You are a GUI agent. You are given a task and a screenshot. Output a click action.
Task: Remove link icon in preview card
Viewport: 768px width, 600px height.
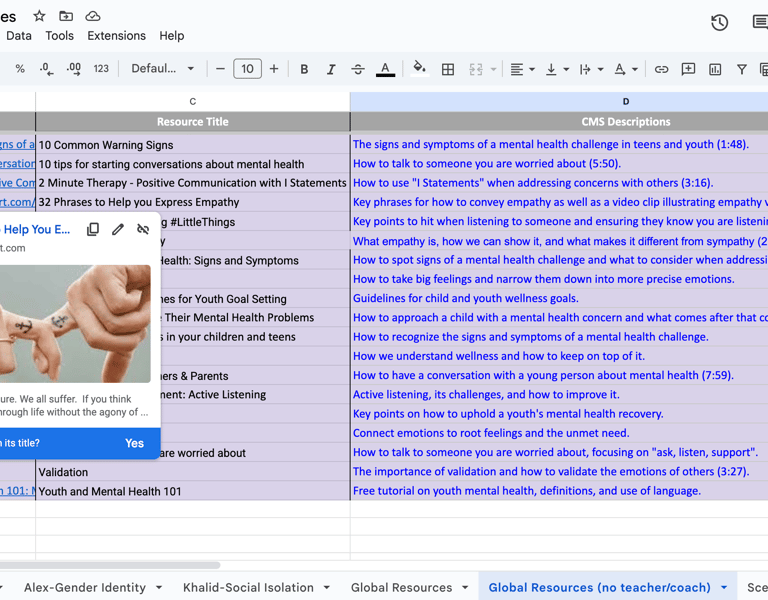click(x=143, y=229)
